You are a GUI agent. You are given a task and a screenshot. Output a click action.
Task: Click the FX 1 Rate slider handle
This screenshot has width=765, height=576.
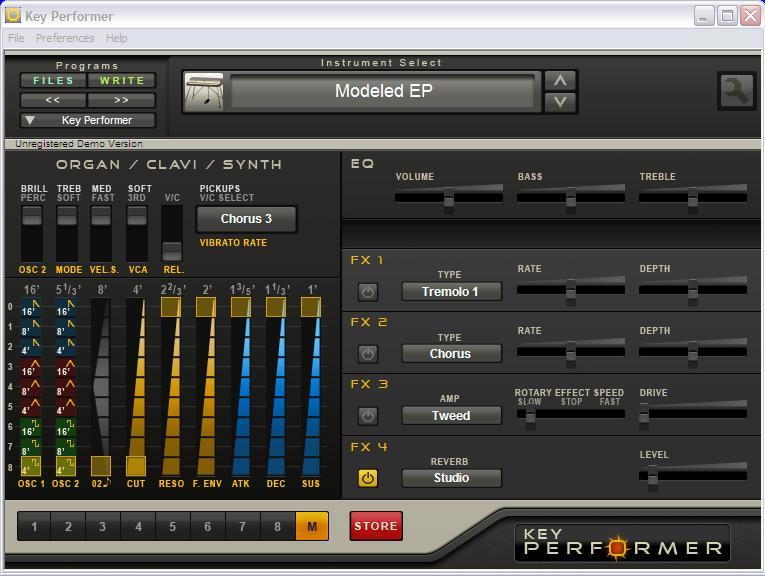pyautogui.click(x=570, y=291)
